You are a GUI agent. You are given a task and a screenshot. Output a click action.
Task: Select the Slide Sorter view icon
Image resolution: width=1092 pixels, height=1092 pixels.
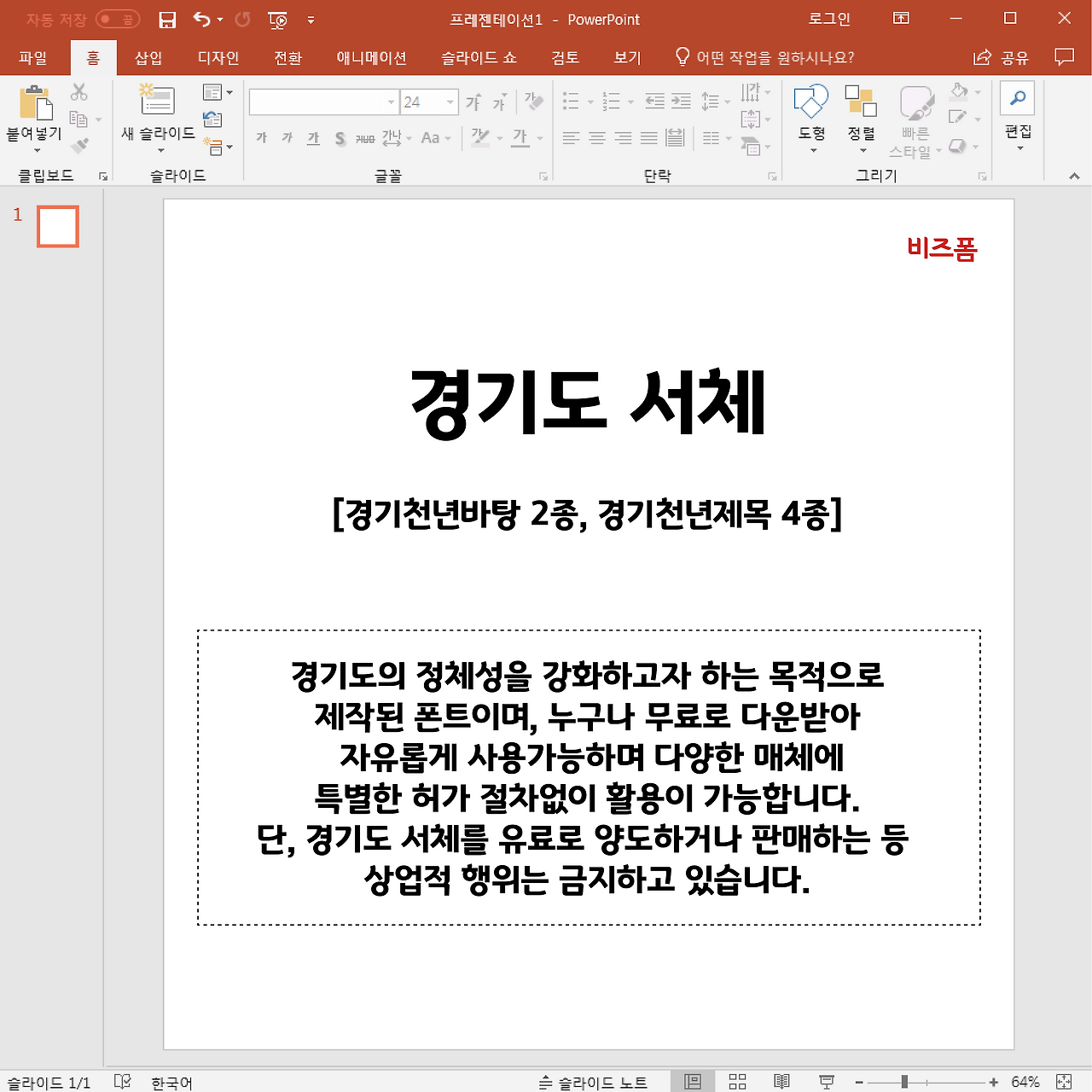(x=737, y=1082)
